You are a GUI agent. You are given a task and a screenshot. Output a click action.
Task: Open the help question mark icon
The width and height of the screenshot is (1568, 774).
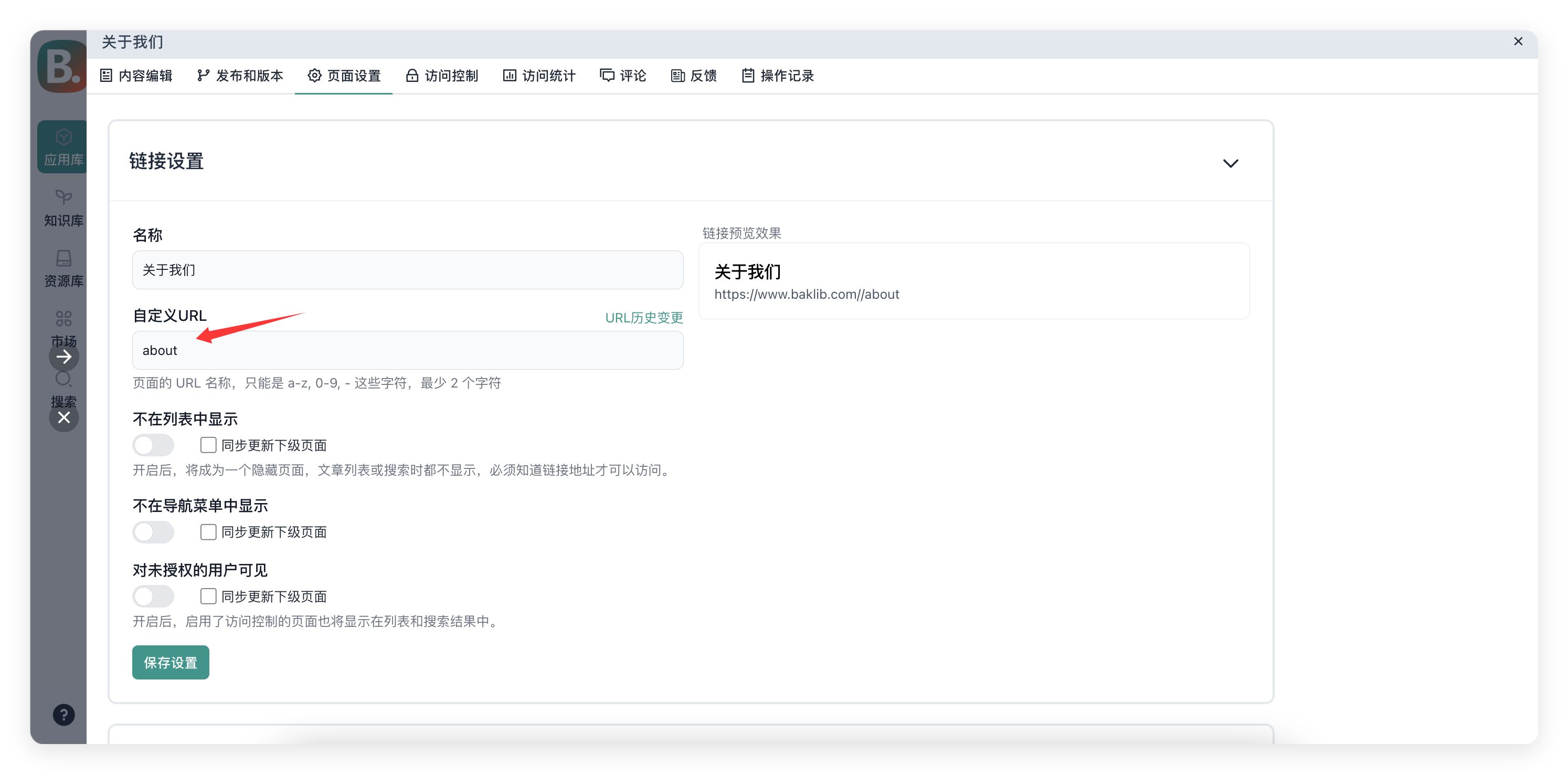(64, 714)
